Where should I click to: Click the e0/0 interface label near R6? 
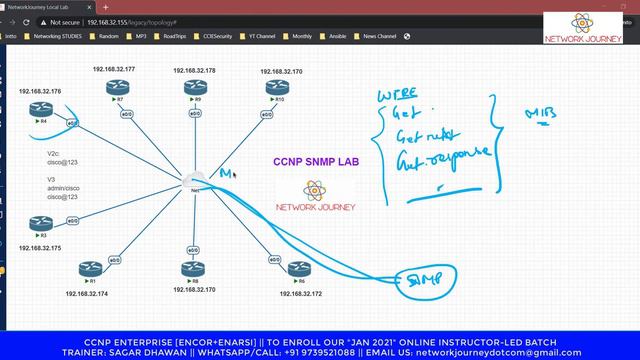point(275,260)
